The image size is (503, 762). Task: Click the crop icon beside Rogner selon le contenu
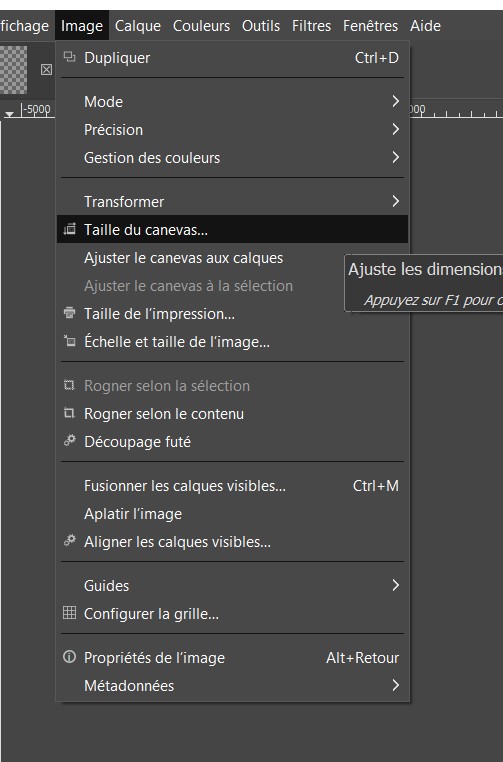pyautogui.click(x=69, y=413)
